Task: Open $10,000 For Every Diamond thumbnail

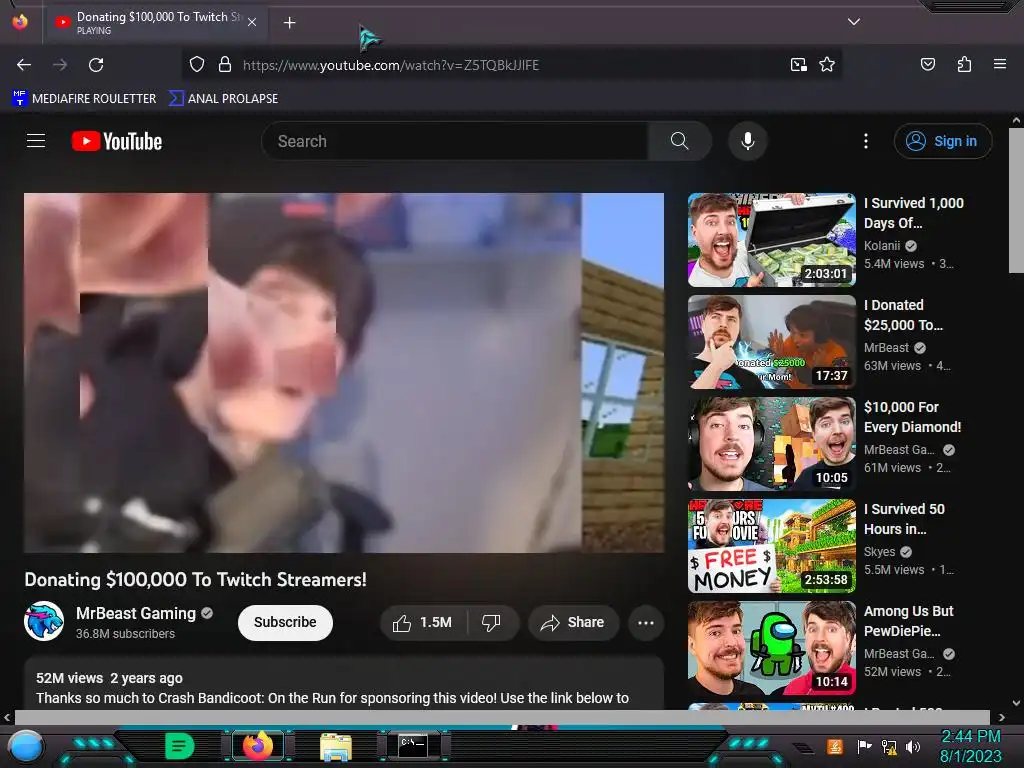Action: point(771,443)
